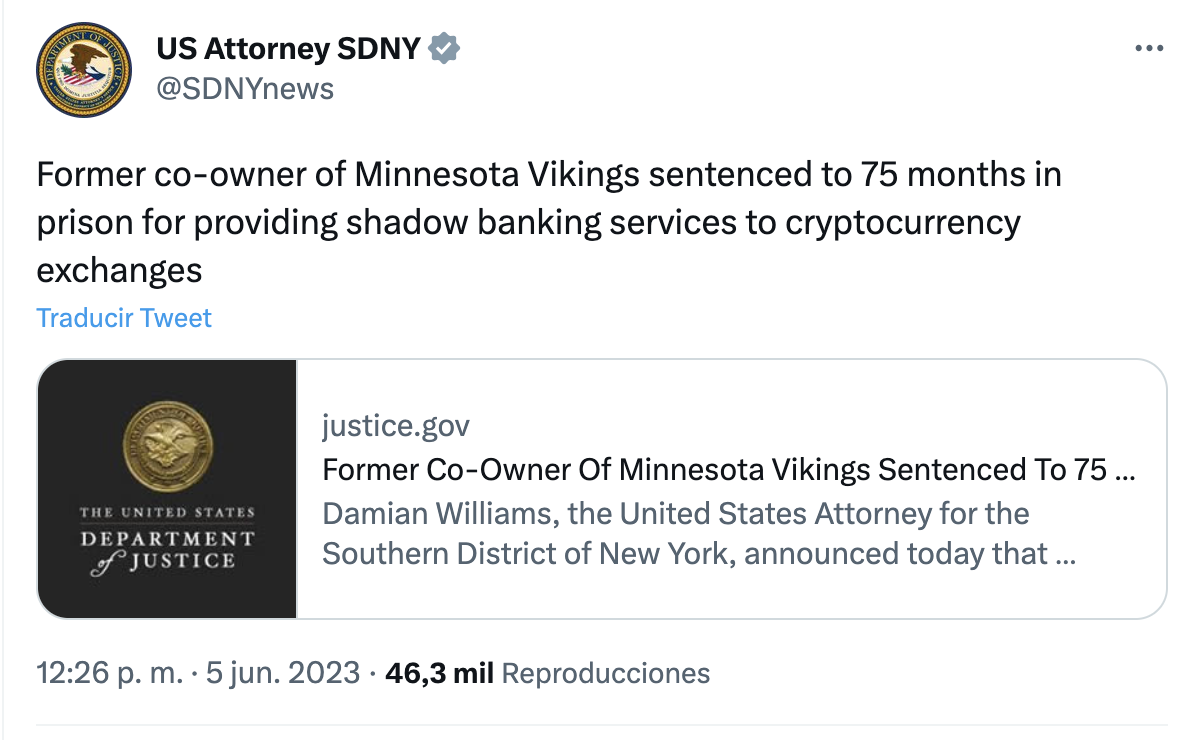Open the justice.gov domain label in card
Viewport: 1184px width, 740px height.
(396, 426)
